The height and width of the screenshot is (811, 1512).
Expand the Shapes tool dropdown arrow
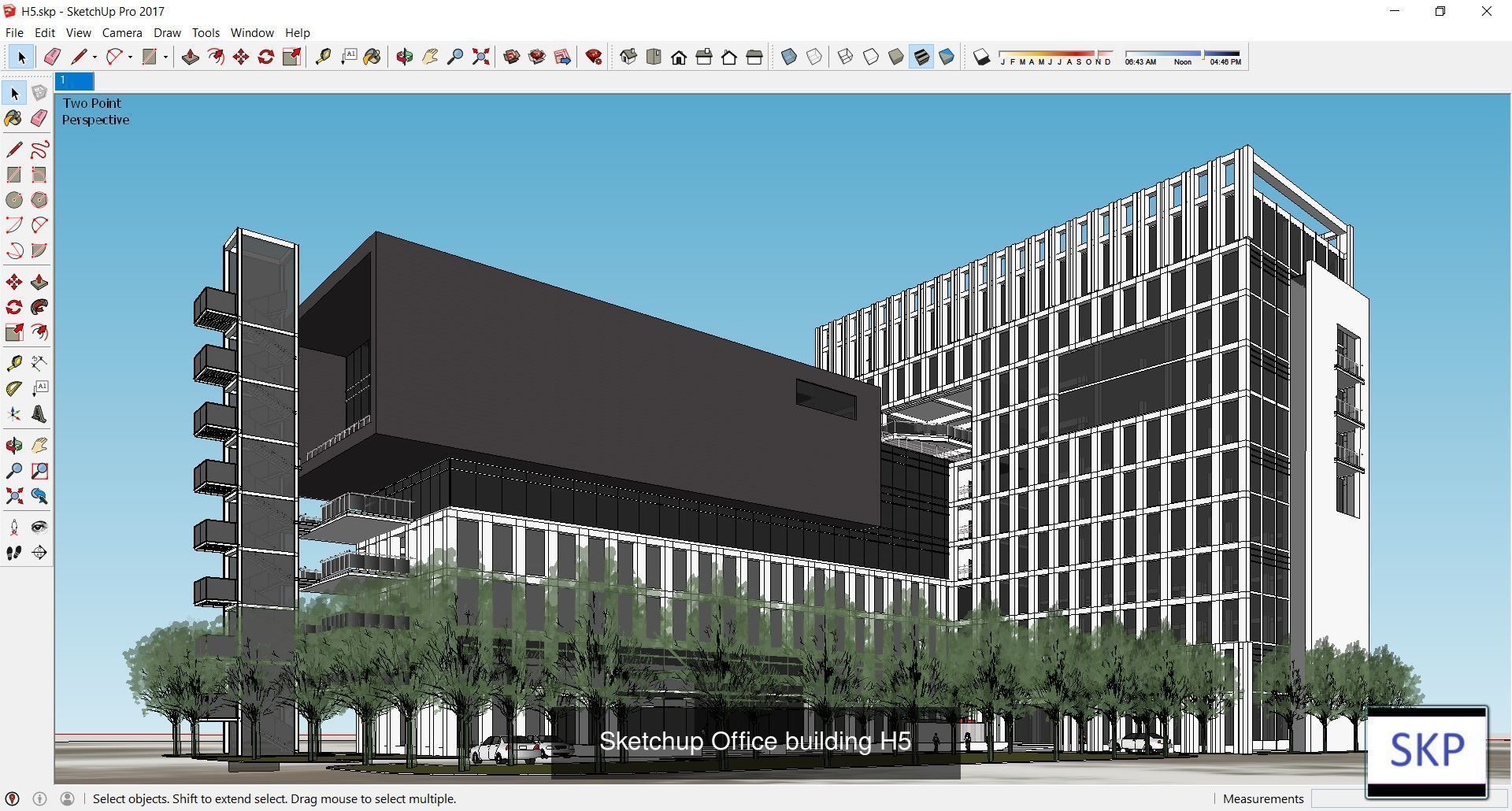point(165,57)
